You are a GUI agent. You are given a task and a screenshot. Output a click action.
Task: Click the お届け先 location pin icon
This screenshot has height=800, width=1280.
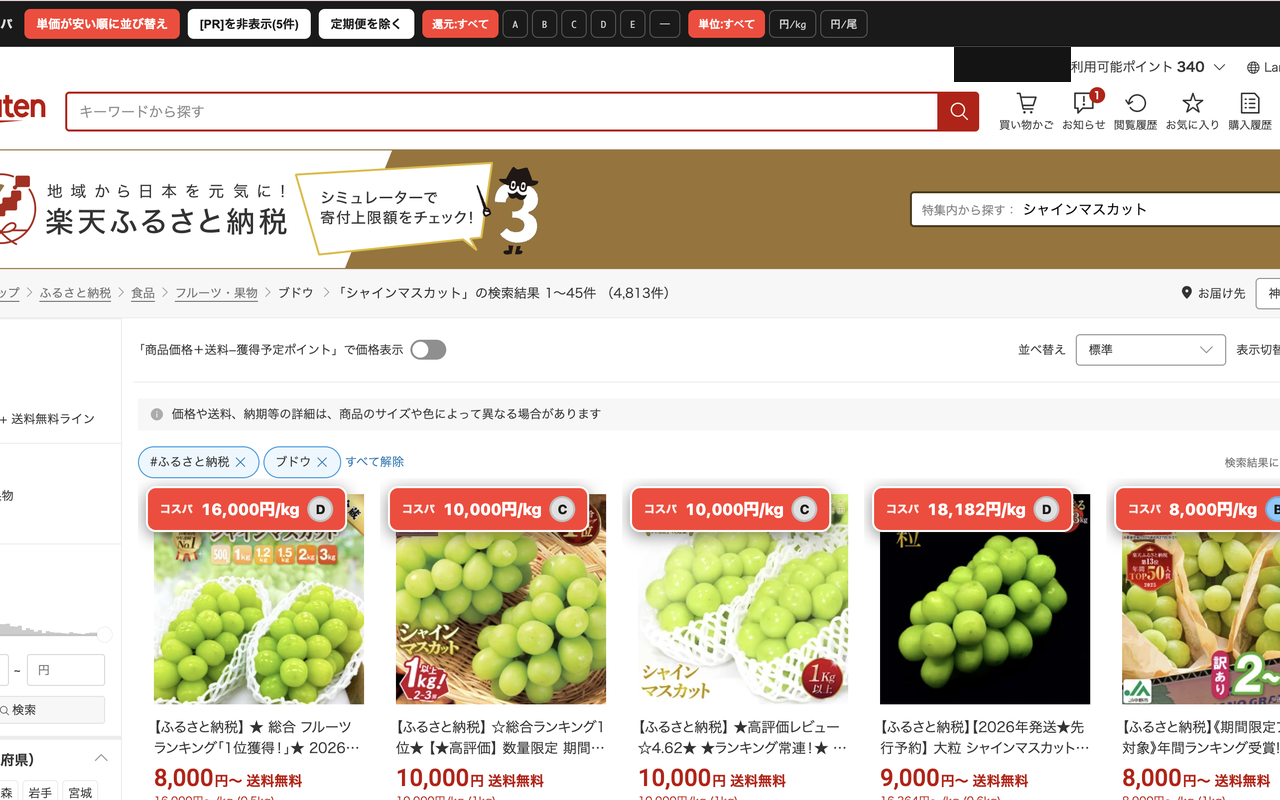pyautogui.click(x=1187, y=293)
